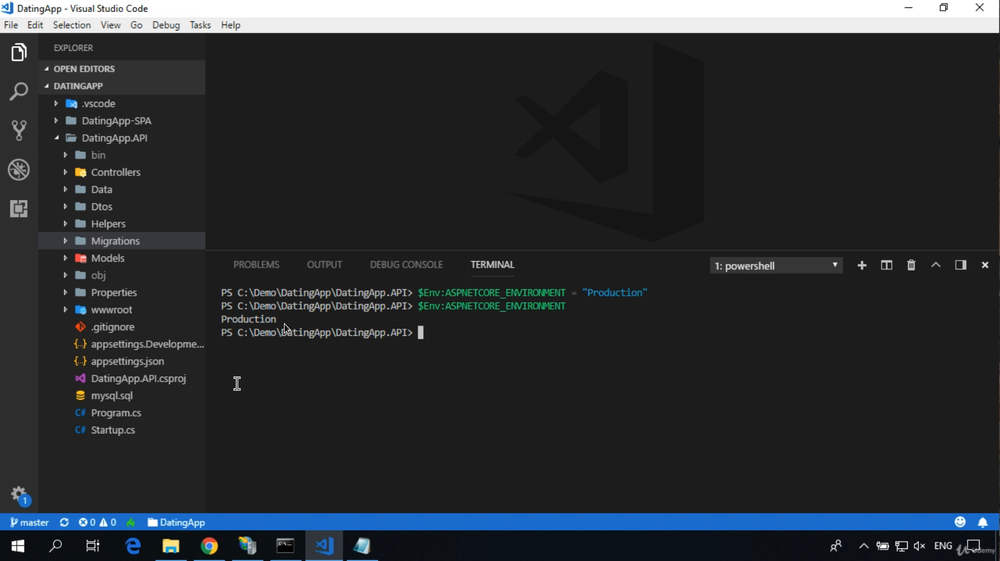Click the flame icon in status bar
Image resolution: width=1000 pixels, height=561 pixels.
pos(131,522)
